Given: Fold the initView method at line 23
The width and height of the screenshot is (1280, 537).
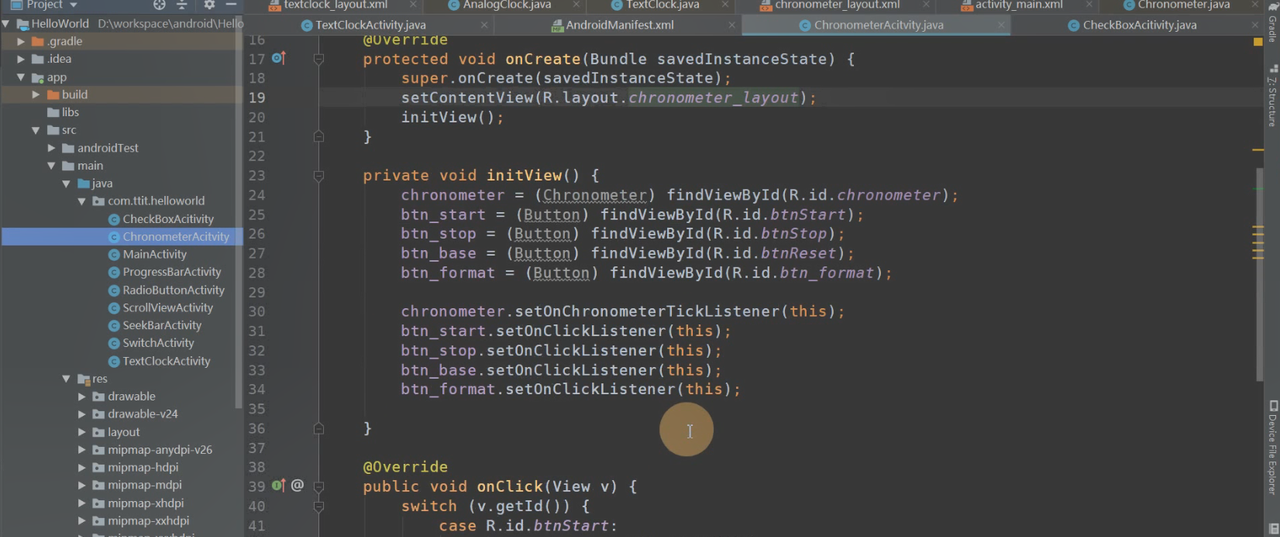Looking at the screenshot, I should tap(319, 175).
